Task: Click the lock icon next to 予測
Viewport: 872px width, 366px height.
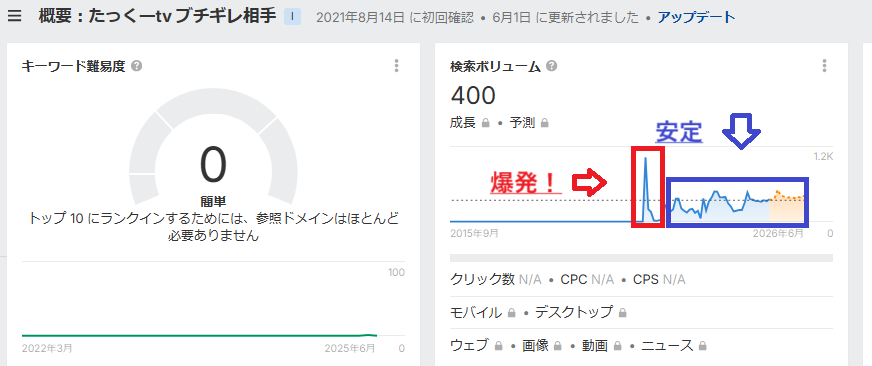Action: click(x=544, y=123)
